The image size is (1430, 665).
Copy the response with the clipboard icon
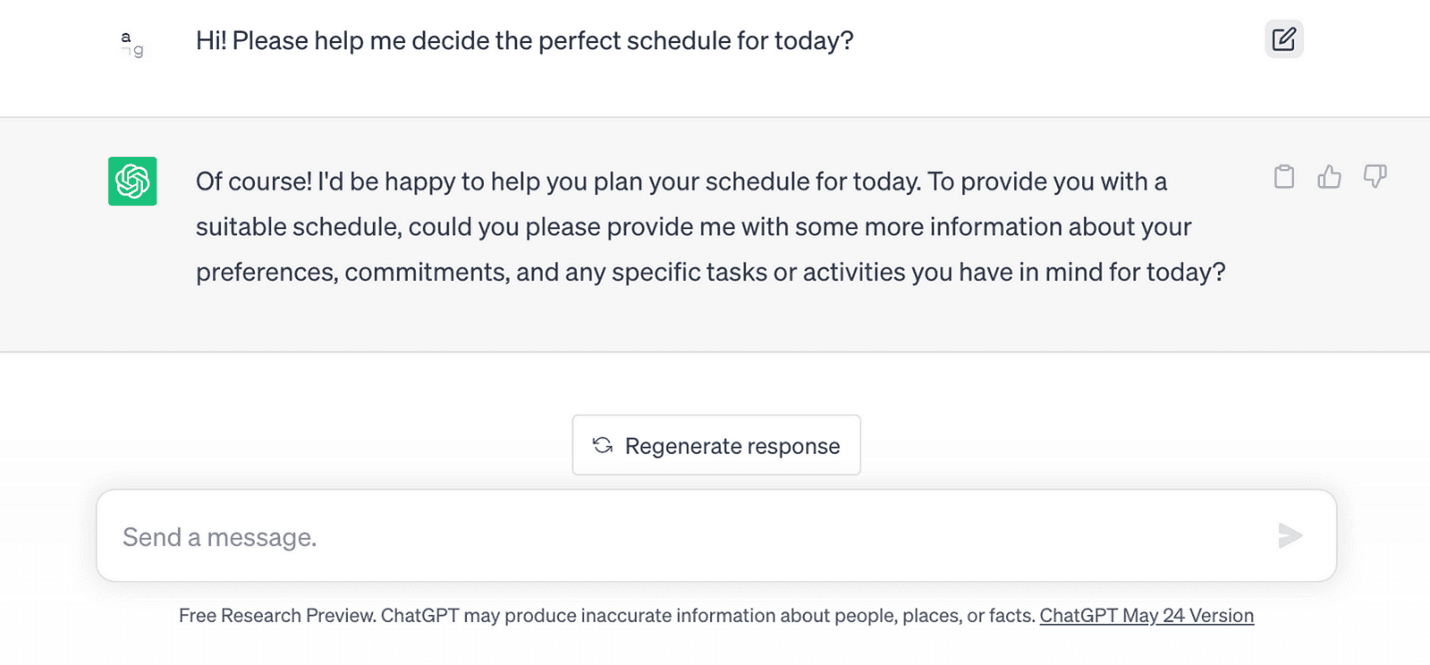(x=1284, y=177)
